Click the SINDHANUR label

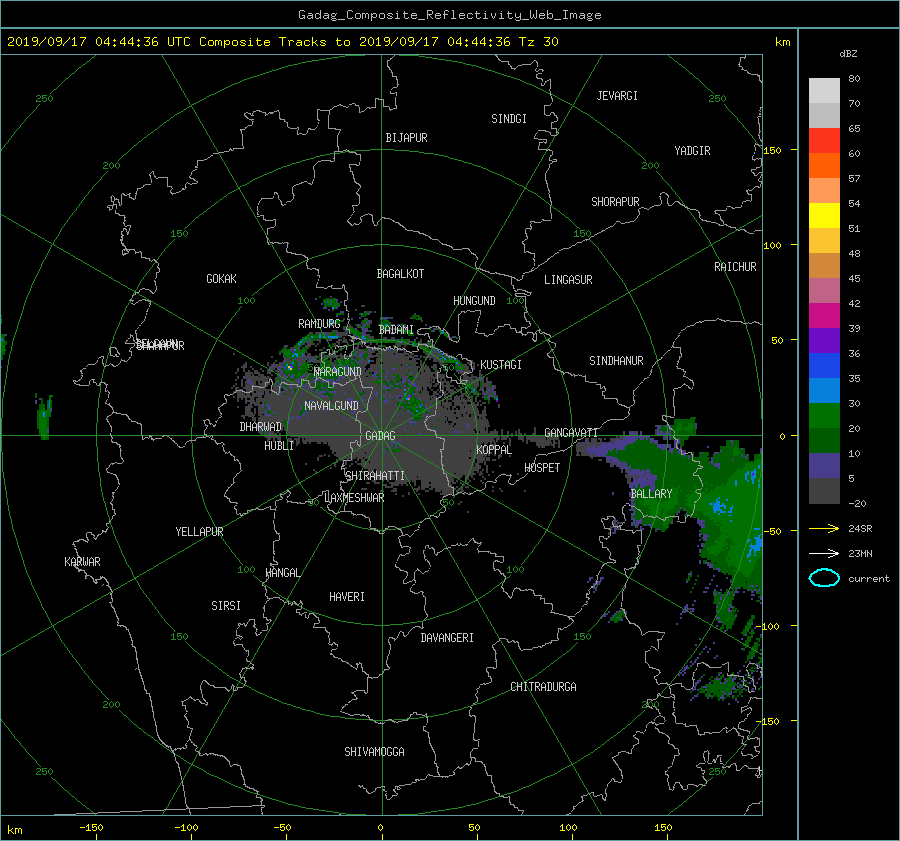coord(616,361)
